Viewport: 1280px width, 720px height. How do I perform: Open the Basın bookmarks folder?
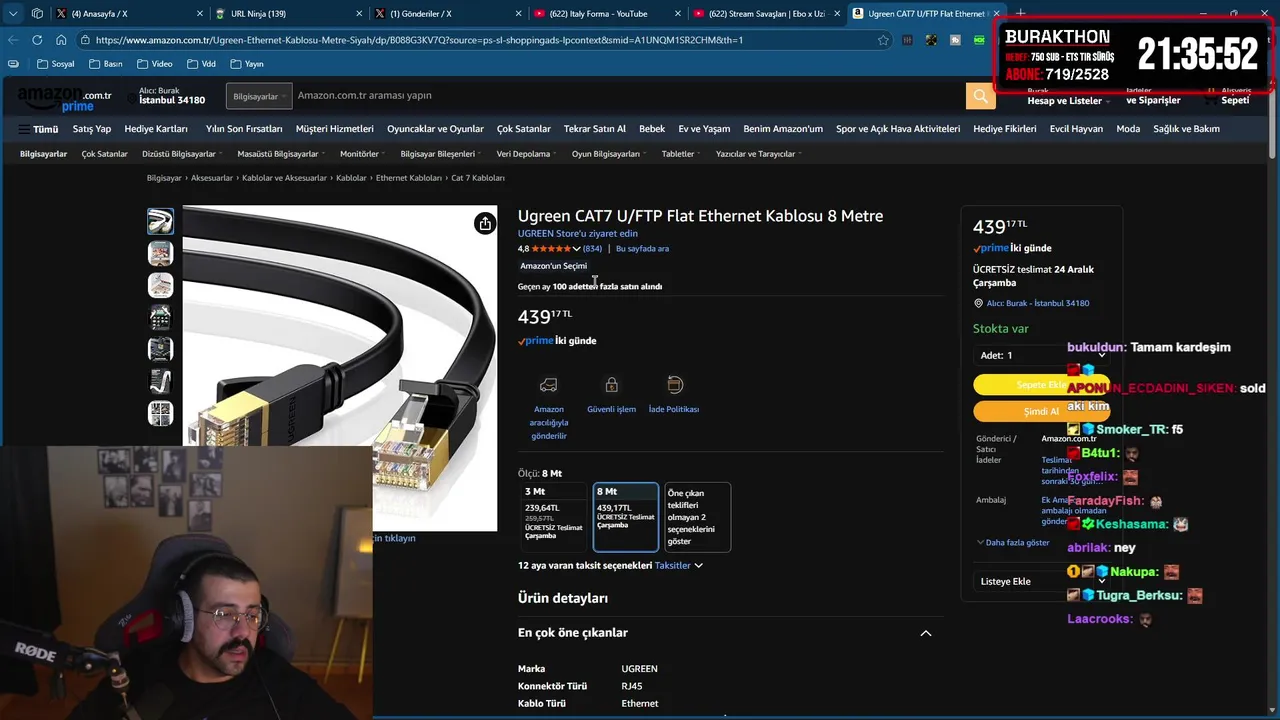[105, 64]
